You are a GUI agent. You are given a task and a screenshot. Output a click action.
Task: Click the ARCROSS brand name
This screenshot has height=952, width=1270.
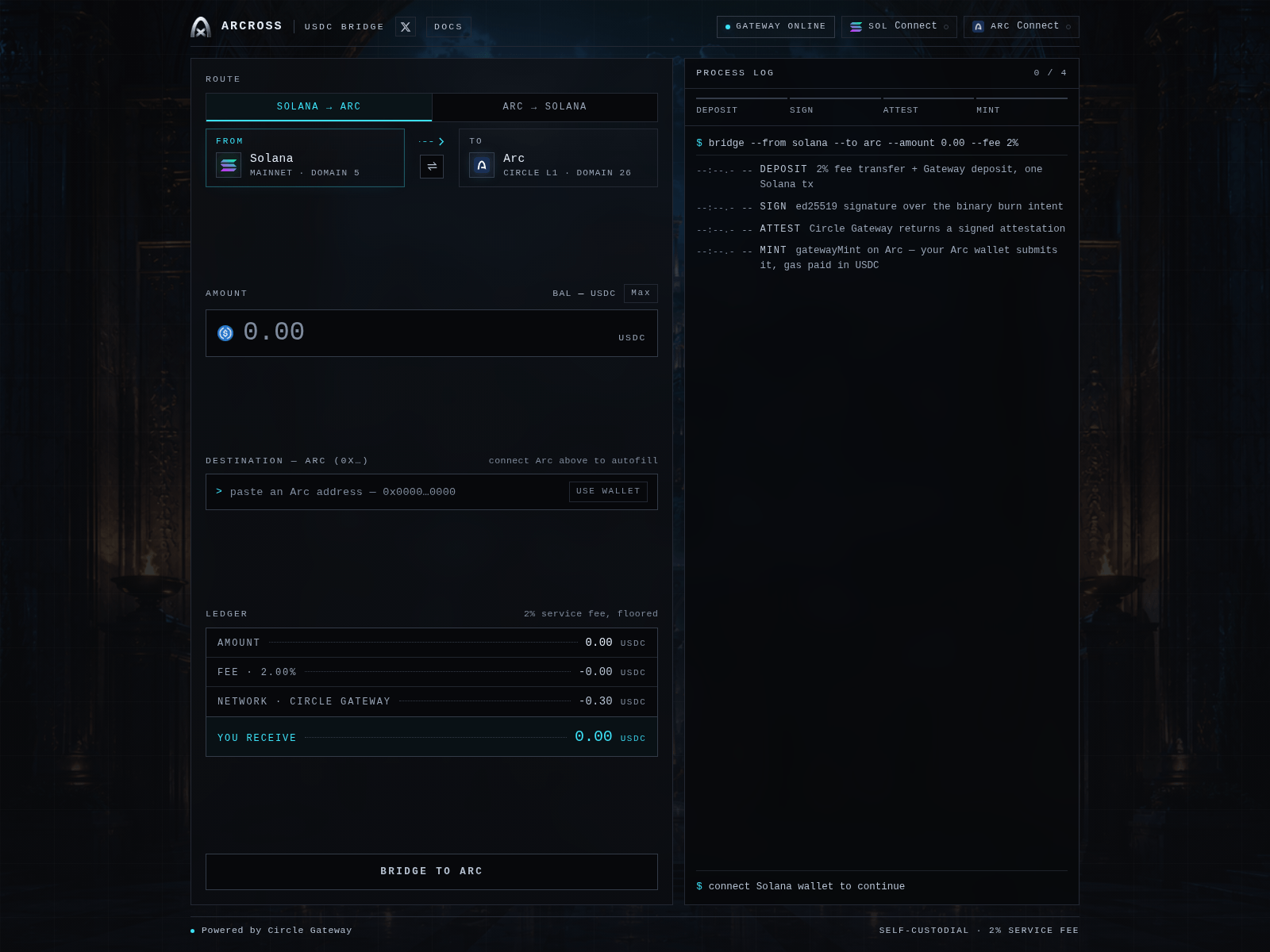[x=252, y=26]
